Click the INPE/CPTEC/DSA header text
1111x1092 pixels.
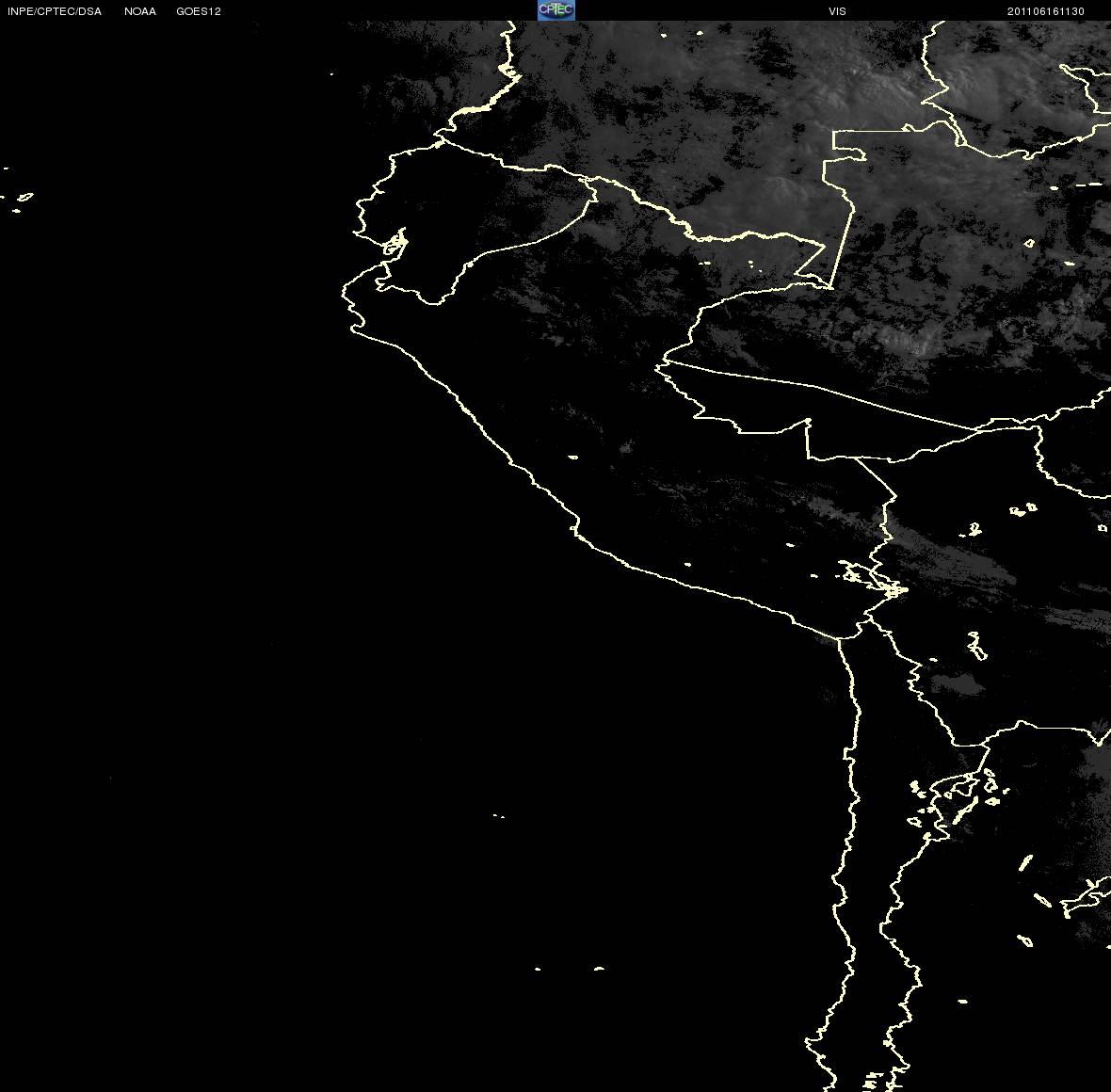[55, 11]
